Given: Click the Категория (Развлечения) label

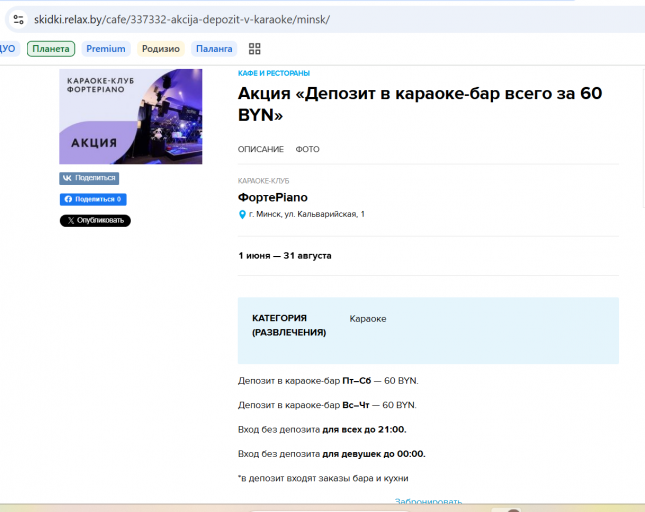Looking at the screenshot, I should 289,325.
